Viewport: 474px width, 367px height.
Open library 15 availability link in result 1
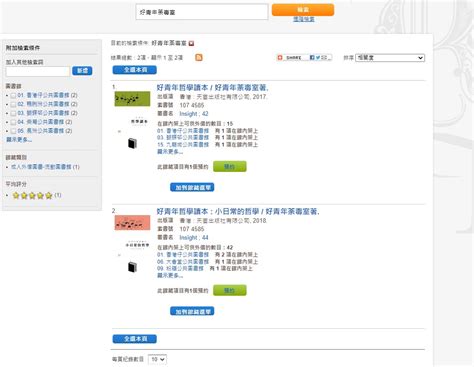click(x=183, y=145)
